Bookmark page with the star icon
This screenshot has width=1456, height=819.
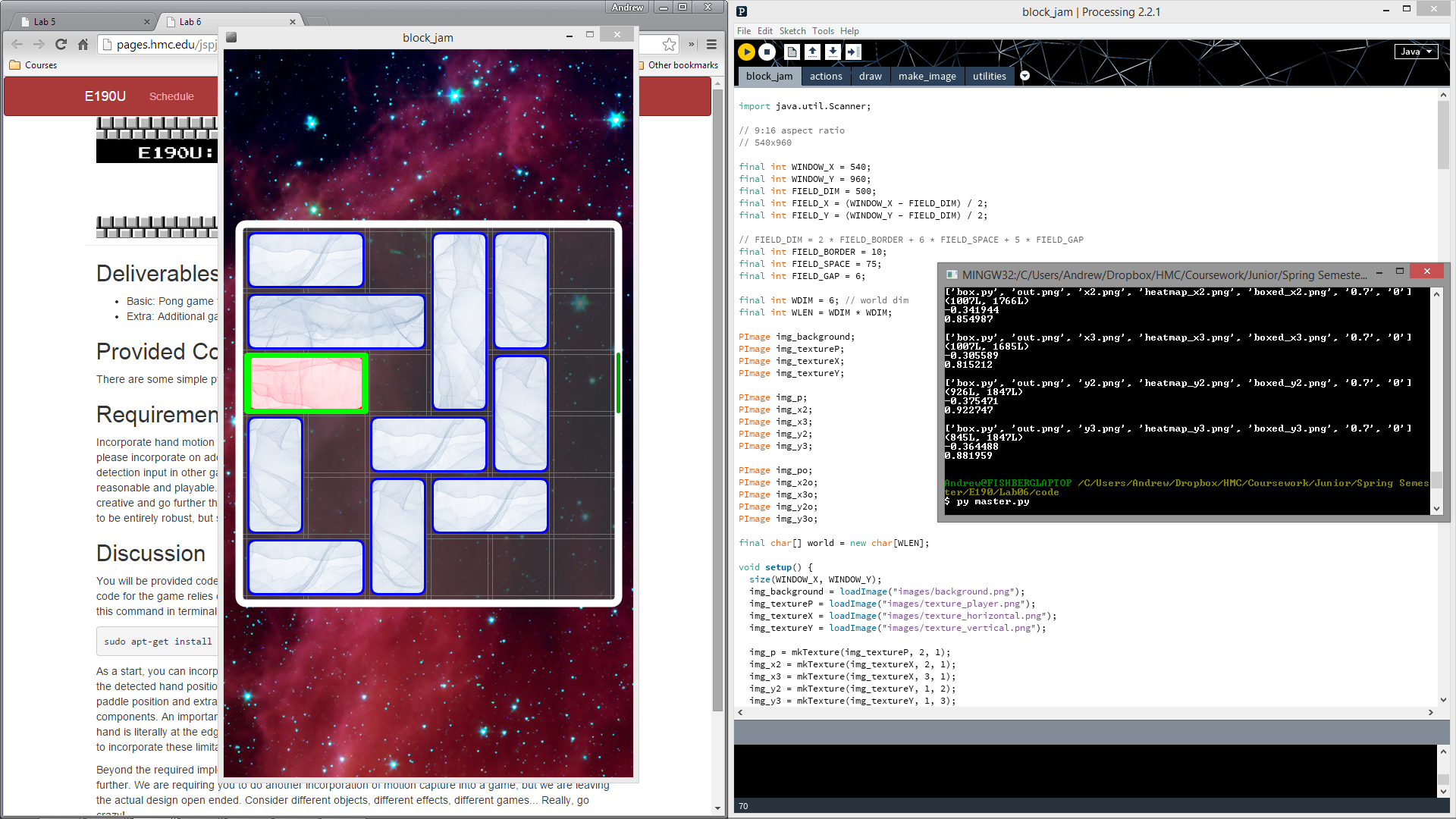[x=669, y=45]
